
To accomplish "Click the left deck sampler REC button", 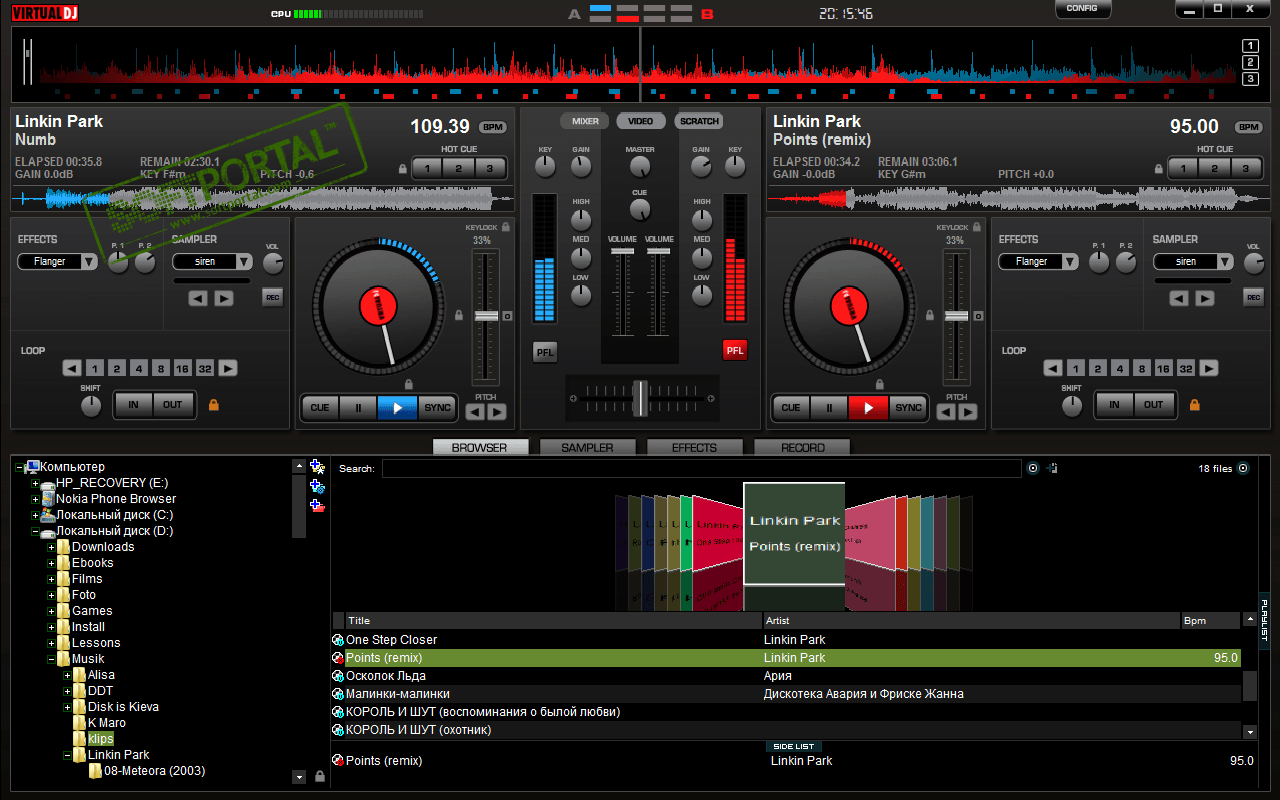I will 272,297.
